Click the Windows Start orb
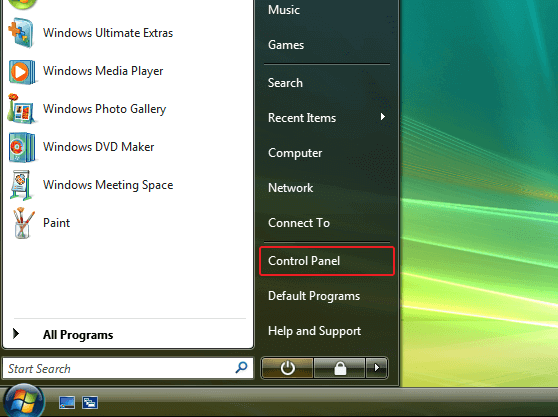 [23, 401]
